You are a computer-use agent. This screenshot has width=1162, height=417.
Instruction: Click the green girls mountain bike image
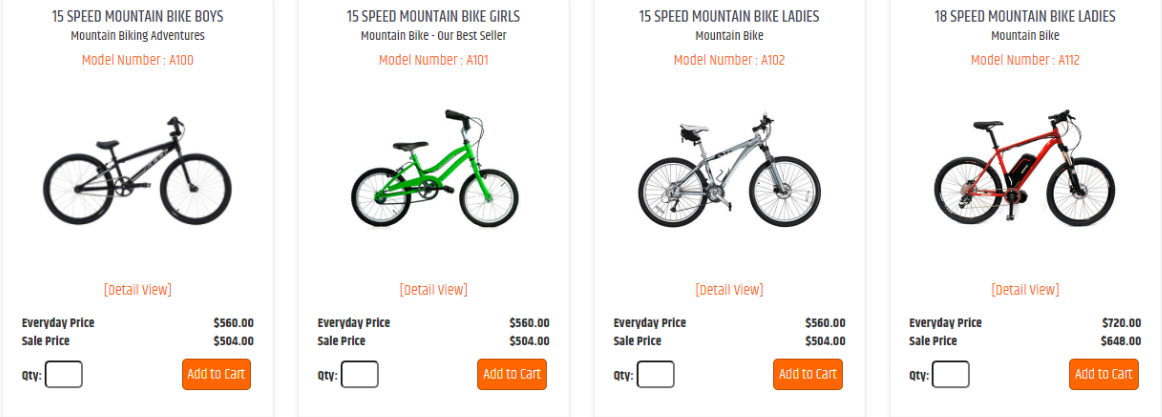point(434,169)
